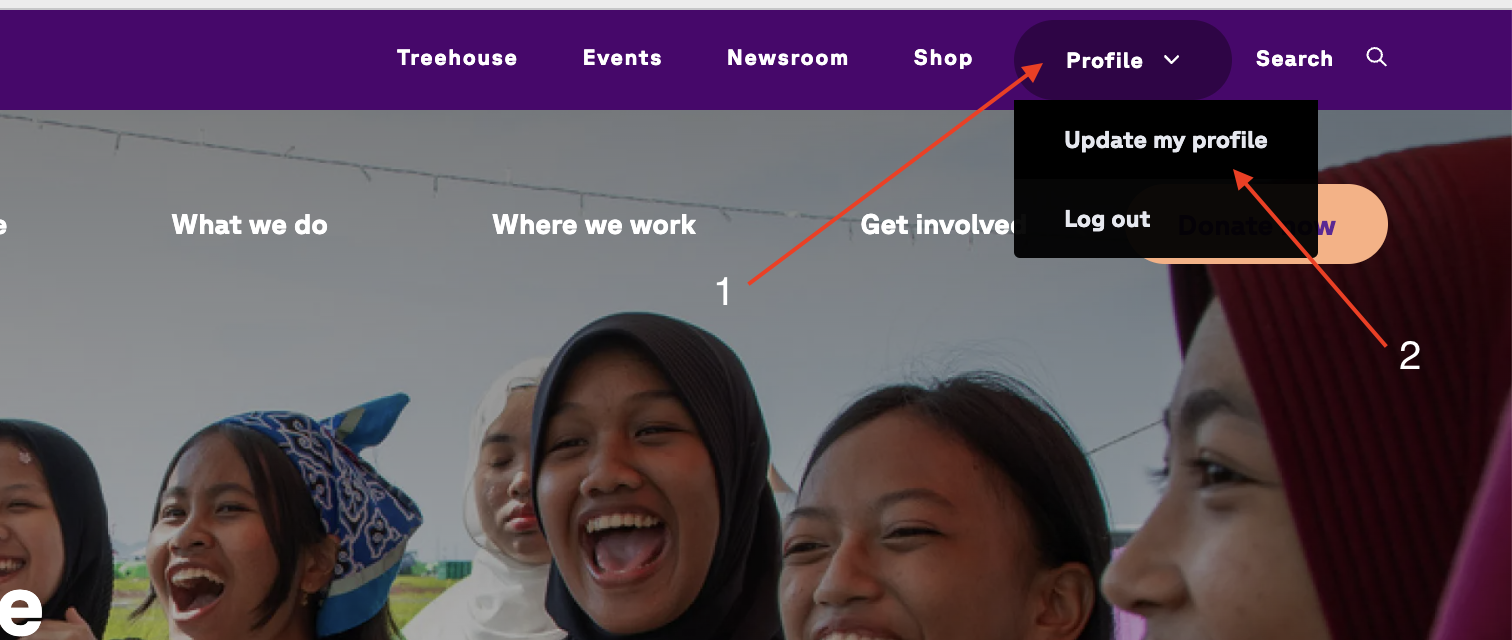
Task: Click the white annotation number 2
Action: point(1410,356)
